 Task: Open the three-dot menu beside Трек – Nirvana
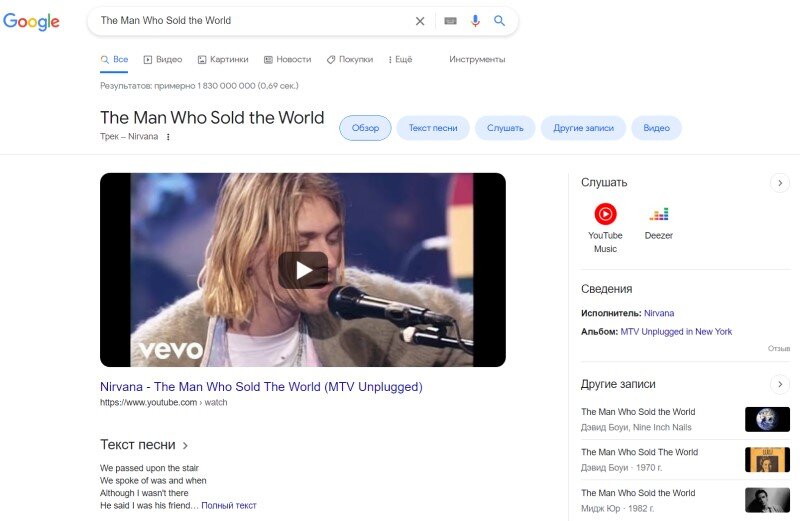tap(168, 137)
